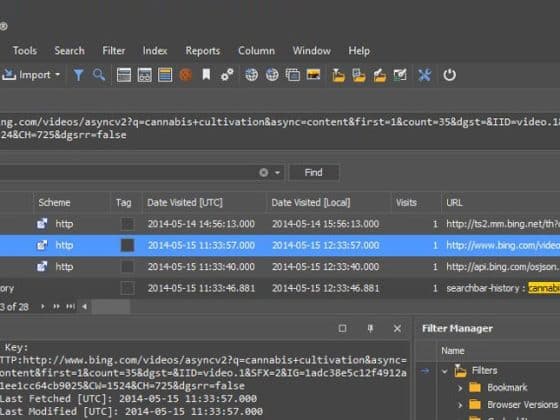Click the horizontal scrollbar thumb
The image size is (560, 420).
[x=111, y=306]
